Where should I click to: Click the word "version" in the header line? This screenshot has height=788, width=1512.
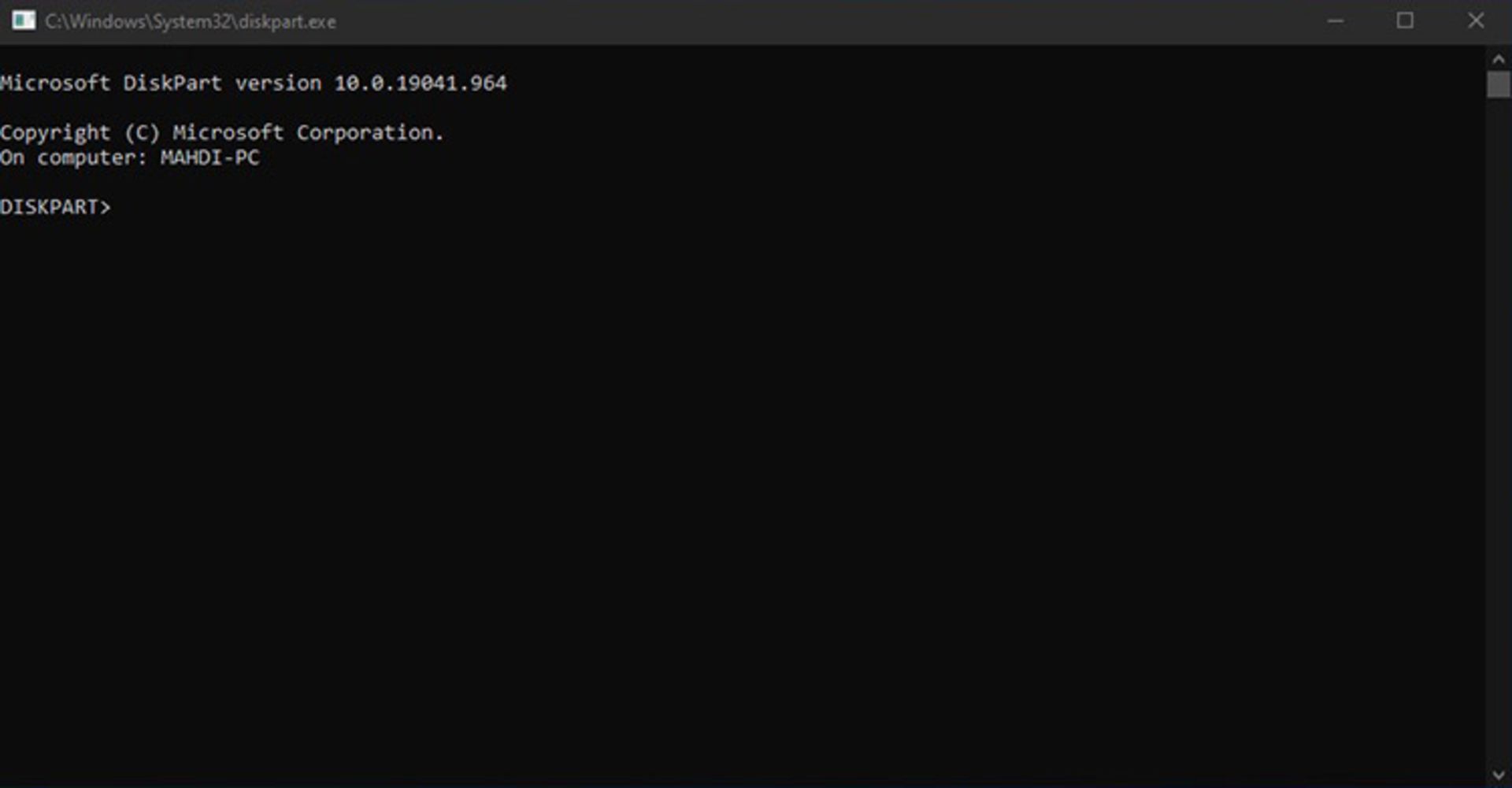point(278,83)
